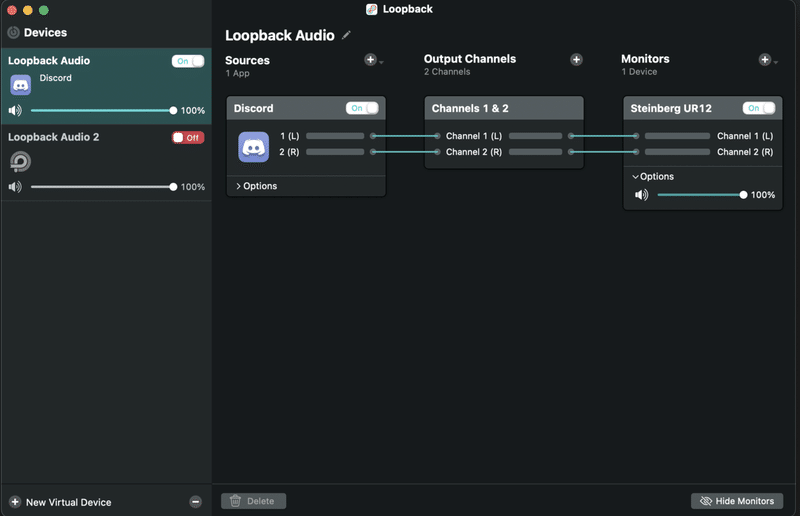Click Channel 2 (R) input connector
The height and width of the screenshot is (516, 800).
(437, 152)
